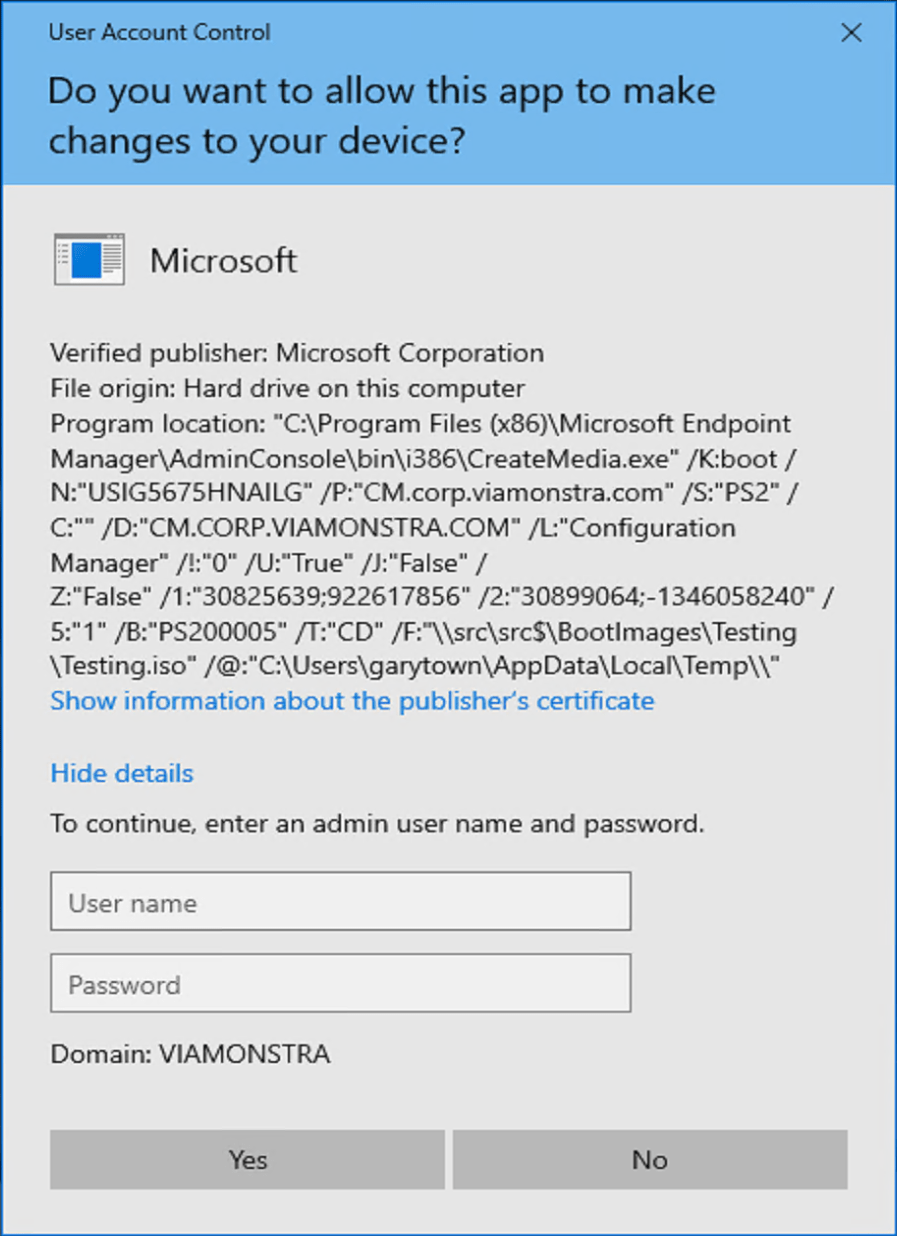Show information about the publisher's certificate
897x1236 pixels.
[350, 701]
